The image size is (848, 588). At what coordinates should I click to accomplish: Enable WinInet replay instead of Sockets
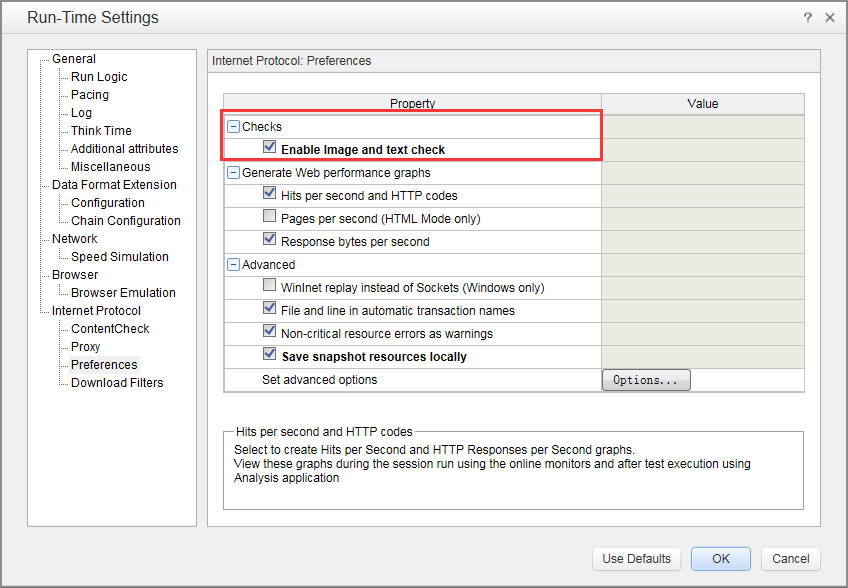(x=269, y=286)
